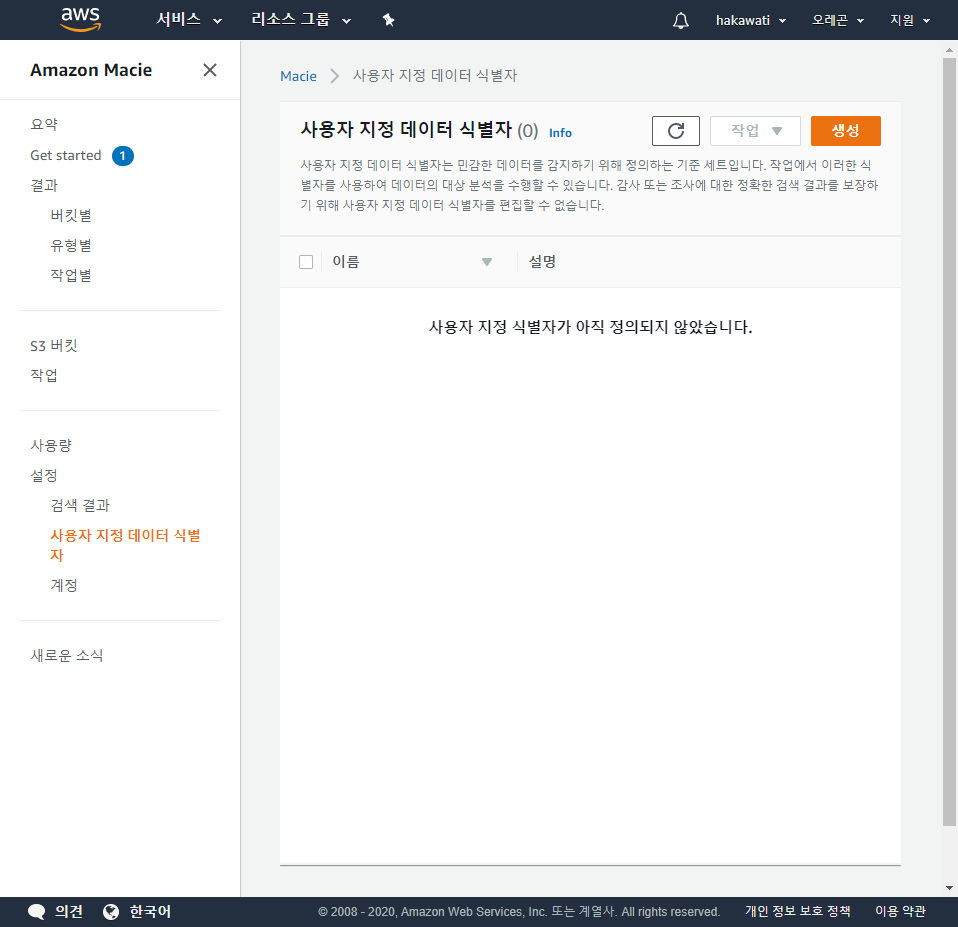Open the Info link beside the title
The image size is (958, 927).
[560, 133]
